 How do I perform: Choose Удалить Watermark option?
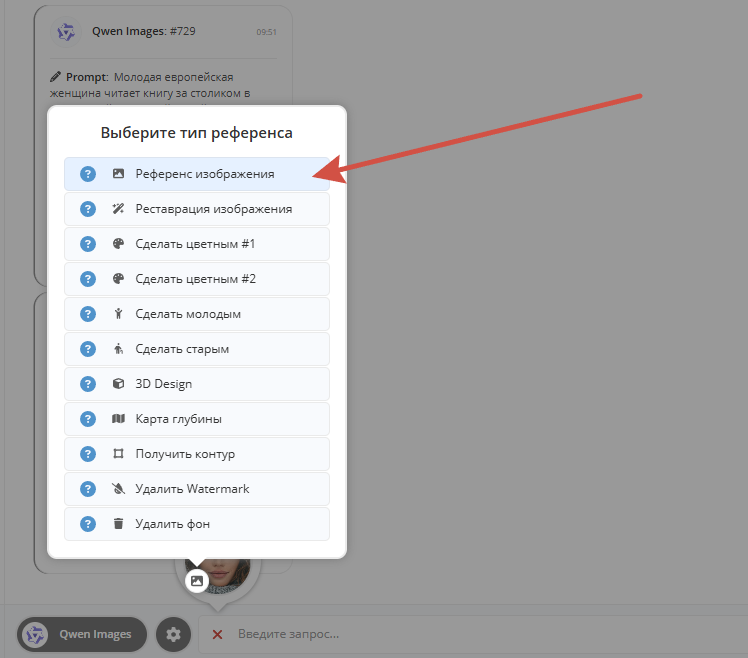click(x=197, y=489)
